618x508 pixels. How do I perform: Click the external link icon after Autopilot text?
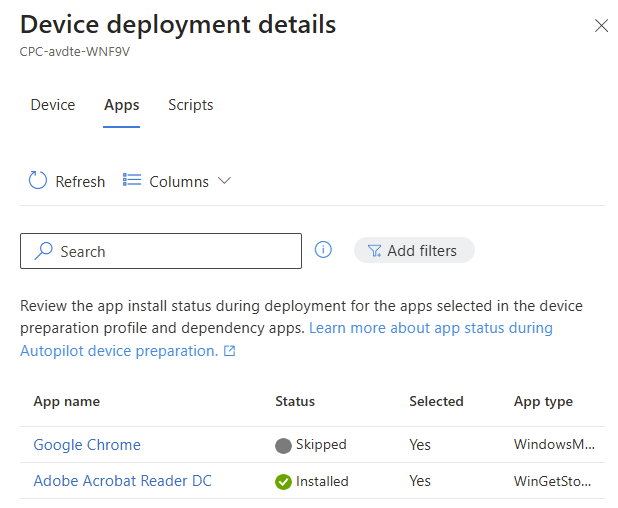(x=230, y=351)
